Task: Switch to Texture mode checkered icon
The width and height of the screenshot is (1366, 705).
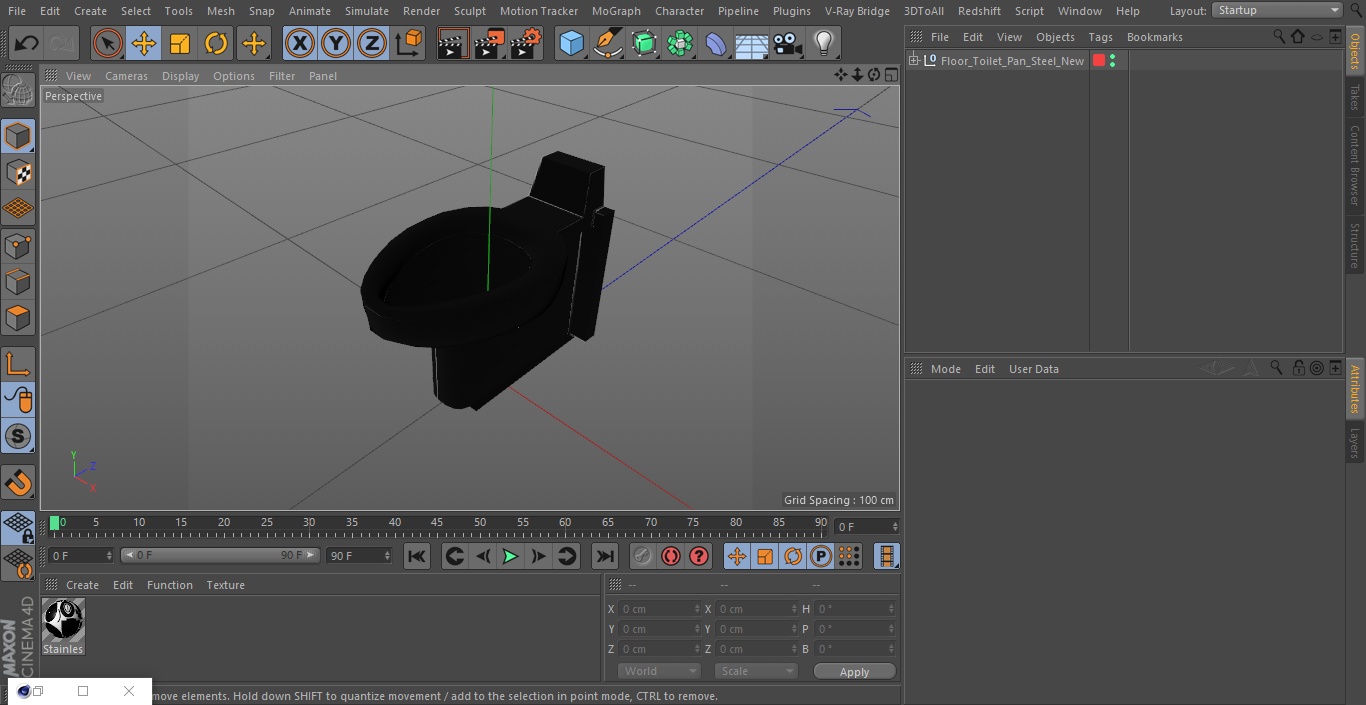Action: [18, 173]
